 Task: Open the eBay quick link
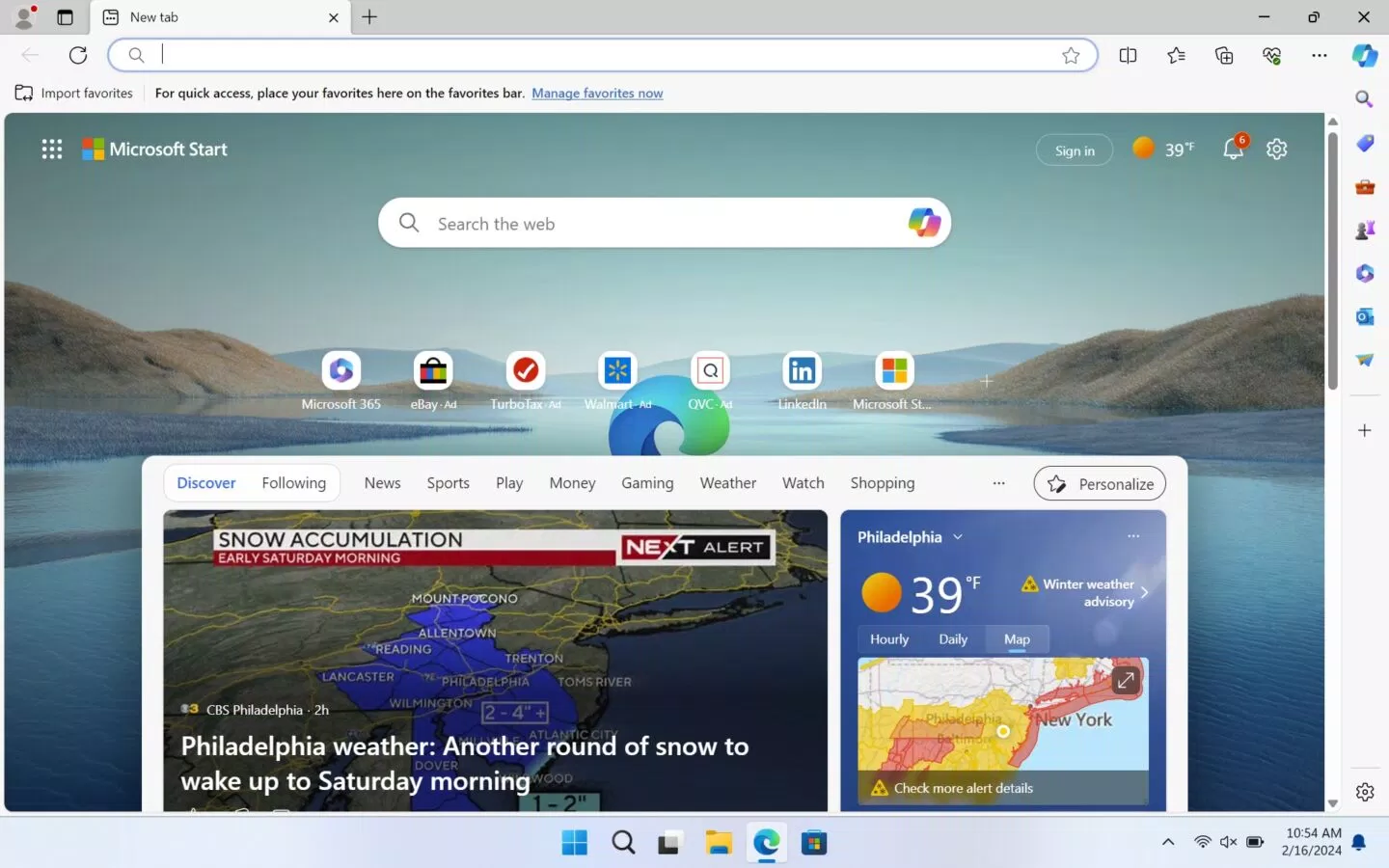pyautogui.click(x=433, y=382)
